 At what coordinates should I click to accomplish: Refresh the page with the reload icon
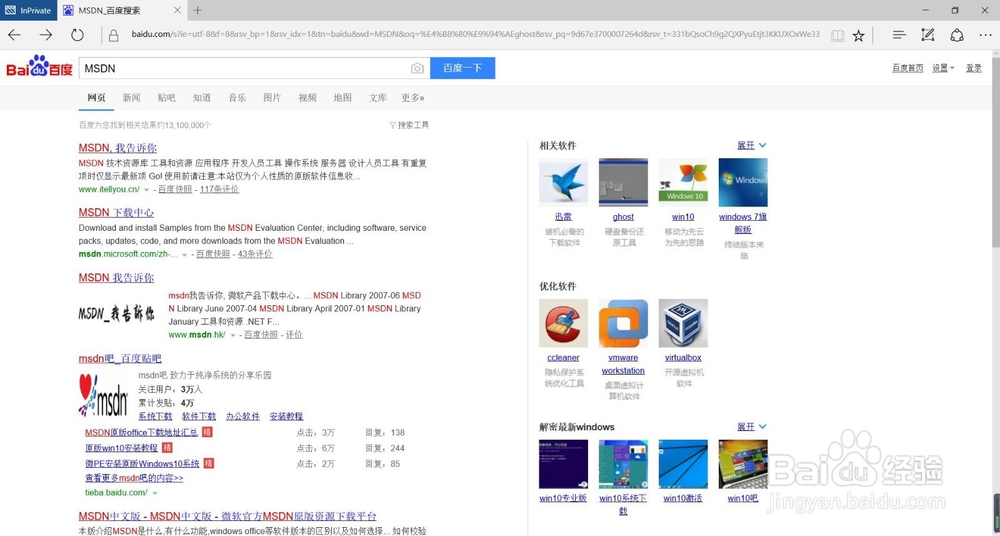point(77,35)
